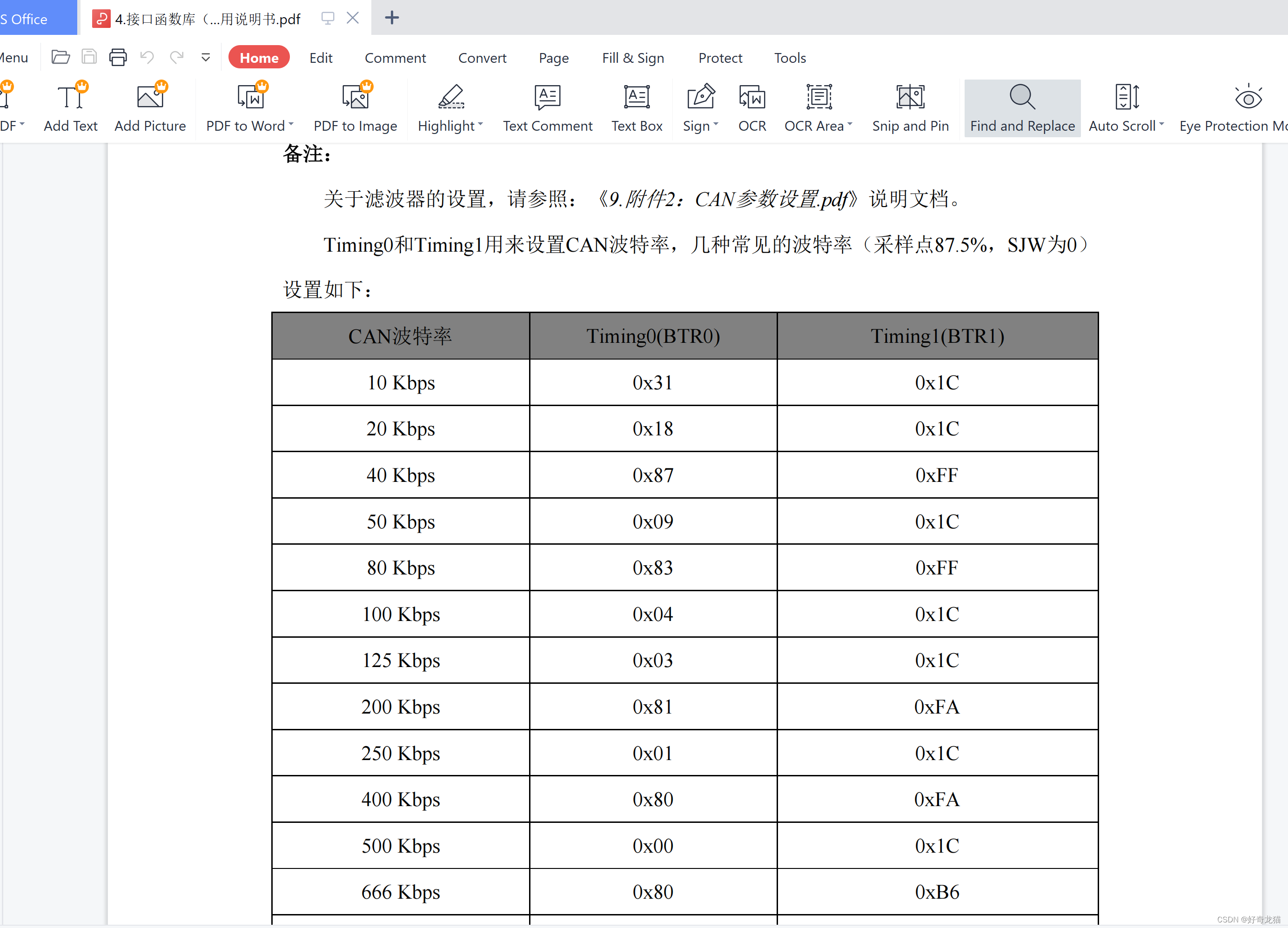
Task: Click the print icon
Action: [118, 57]
